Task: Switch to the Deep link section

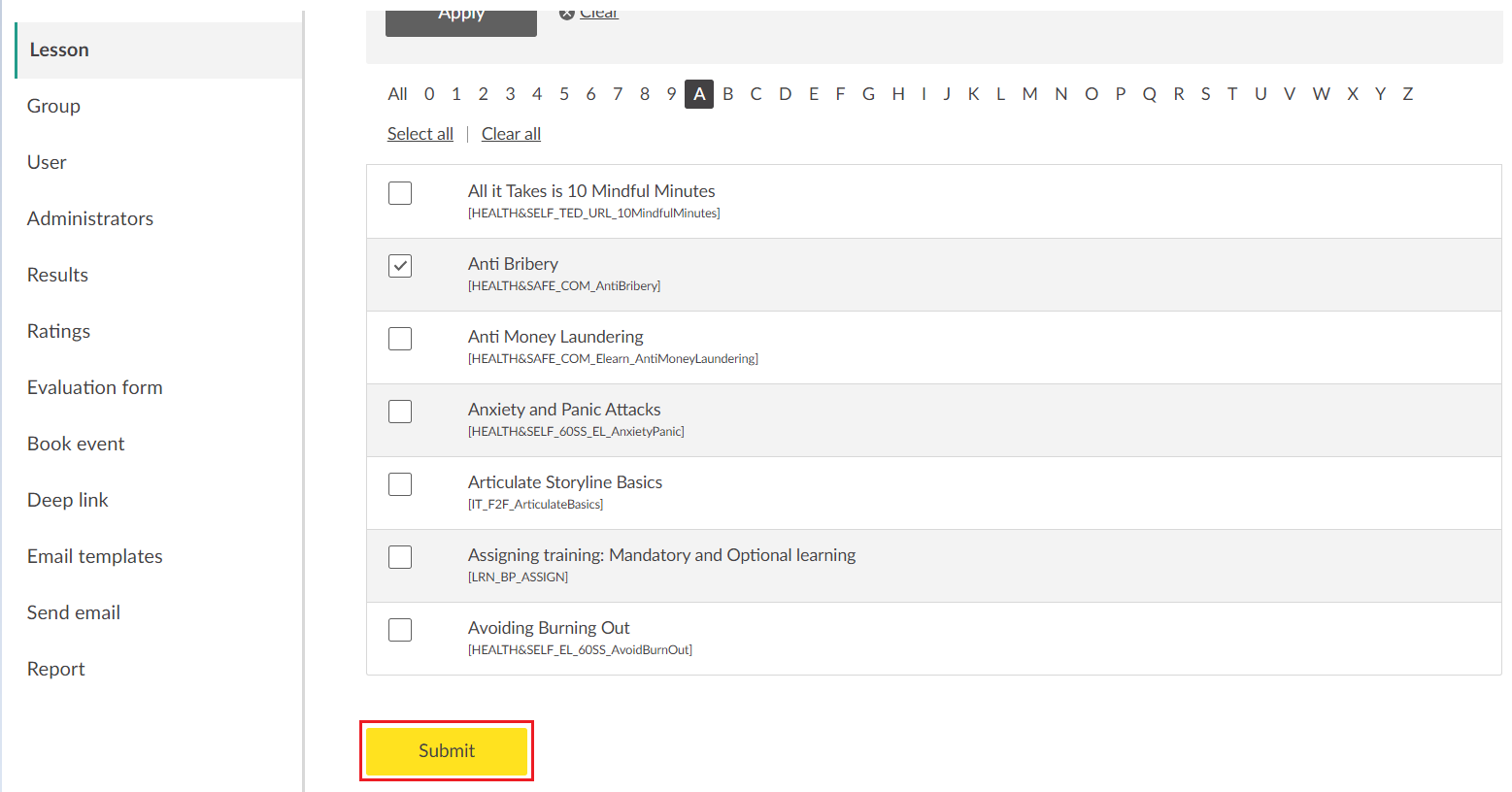Action: [67, 500]
